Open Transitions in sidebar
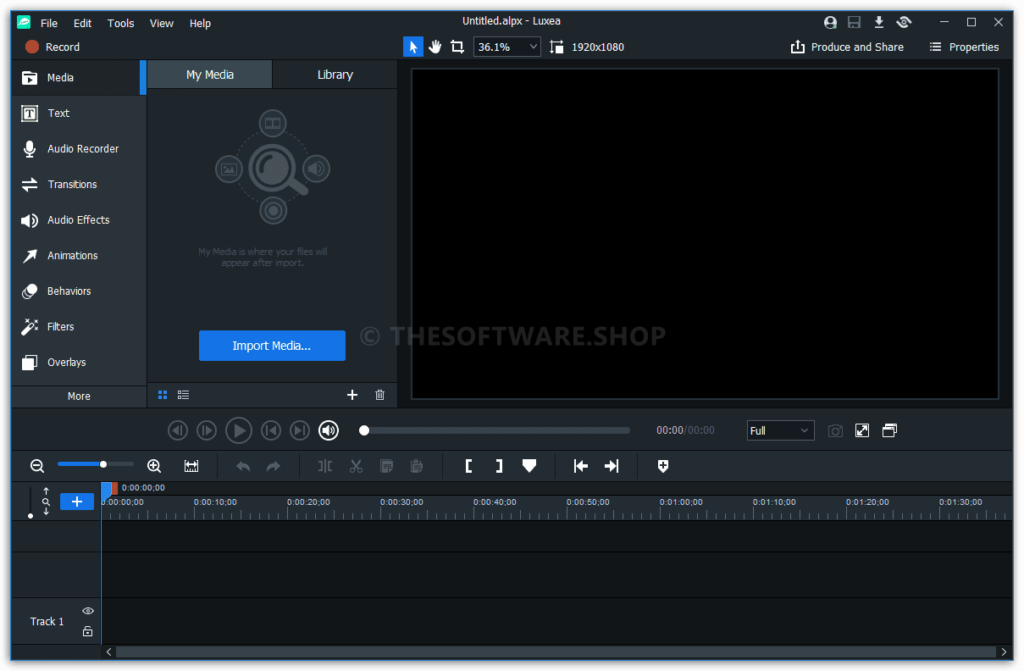The image size is (1024, 671). [78, 184]
